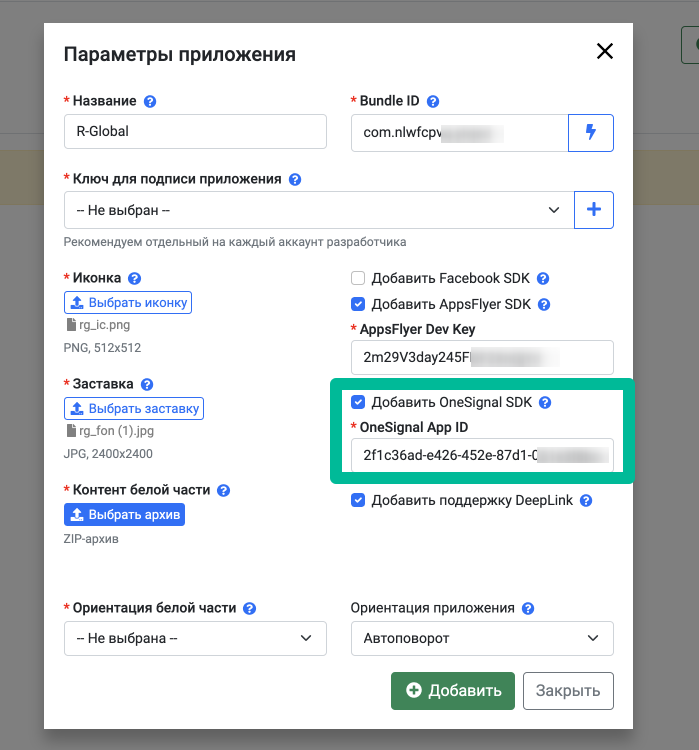Disable Добавить поддержку DeepLink checkbox
Viewport: 699px width, 750px height.
coord(358,500)
